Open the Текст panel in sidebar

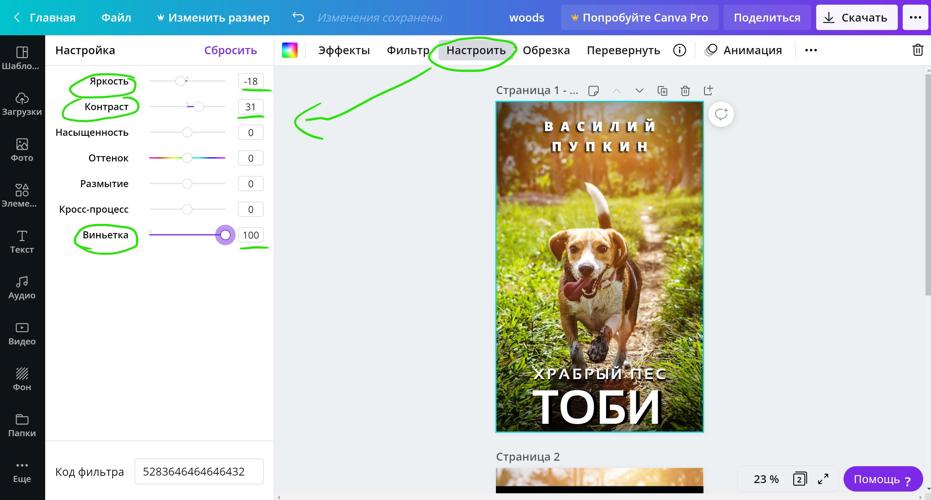pos(22,240)
